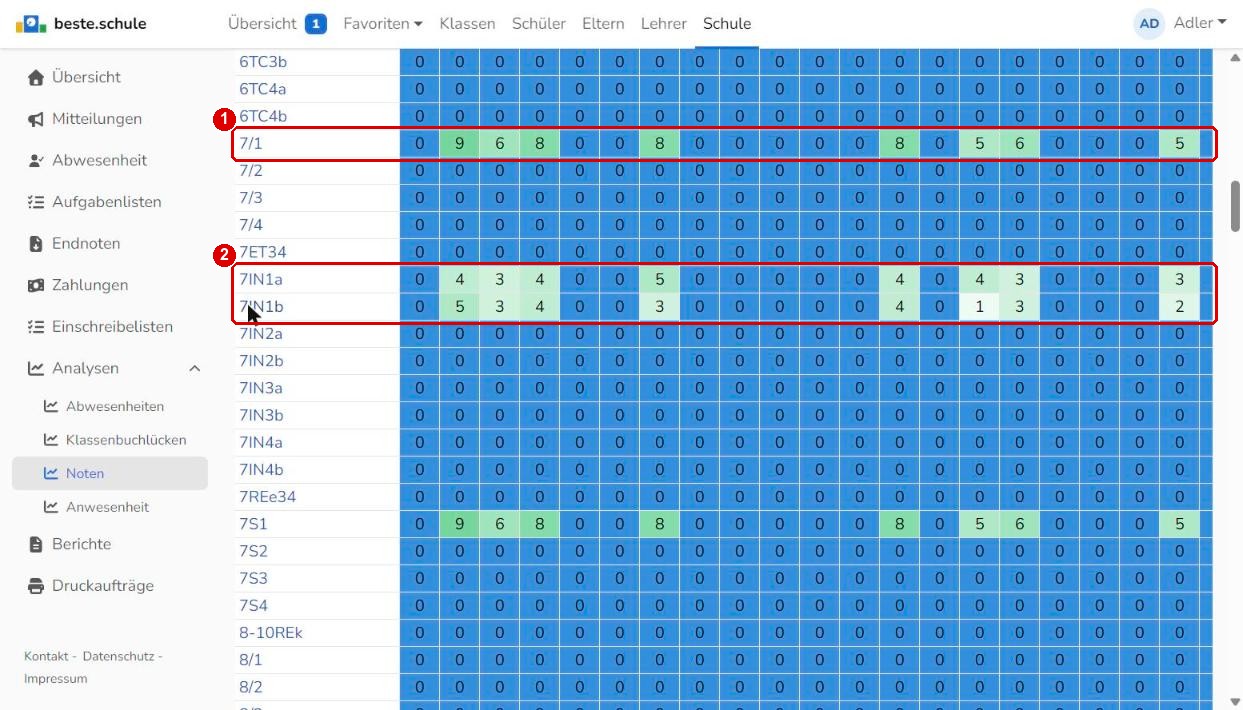Screen dimensions: 1243x710
Task: Collapse the Analysen section chevron
Action: click(194, 369)
